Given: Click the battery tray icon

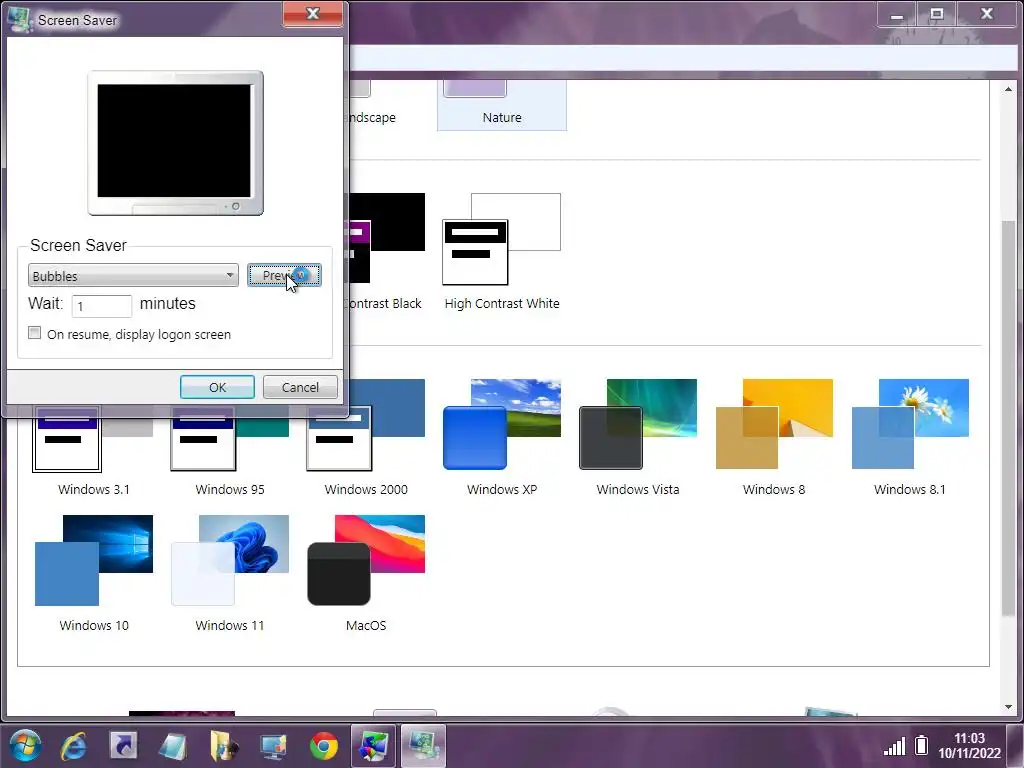Looking at the screenshot, I should point(921,745).
